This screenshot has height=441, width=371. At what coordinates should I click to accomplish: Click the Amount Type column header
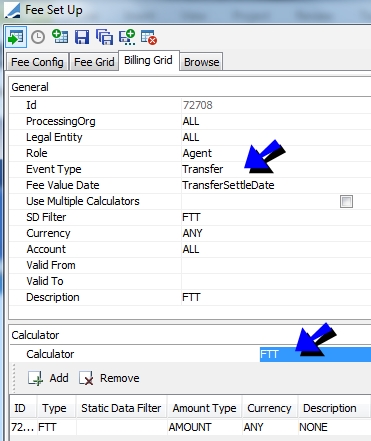204,408
